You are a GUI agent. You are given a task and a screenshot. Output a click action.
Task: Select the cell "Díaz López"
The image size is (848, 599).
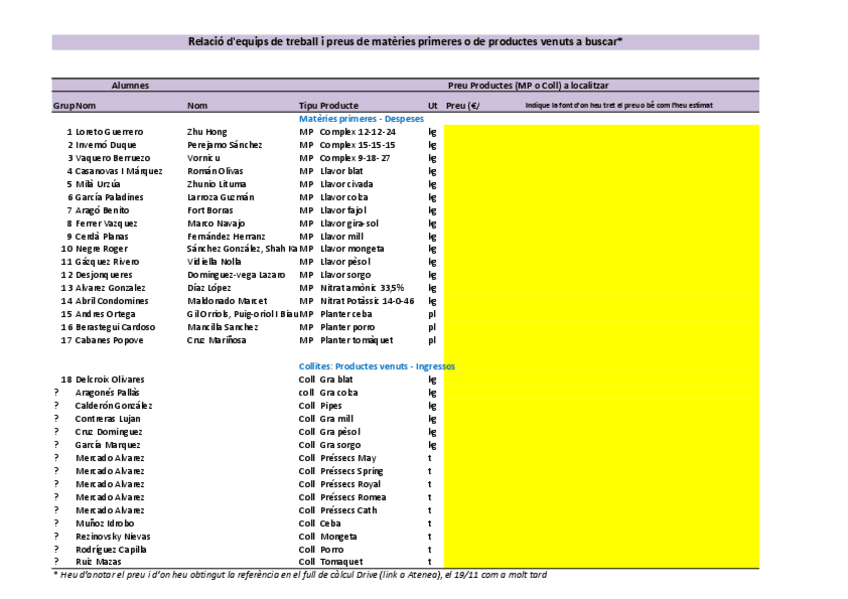pos(209,288)
